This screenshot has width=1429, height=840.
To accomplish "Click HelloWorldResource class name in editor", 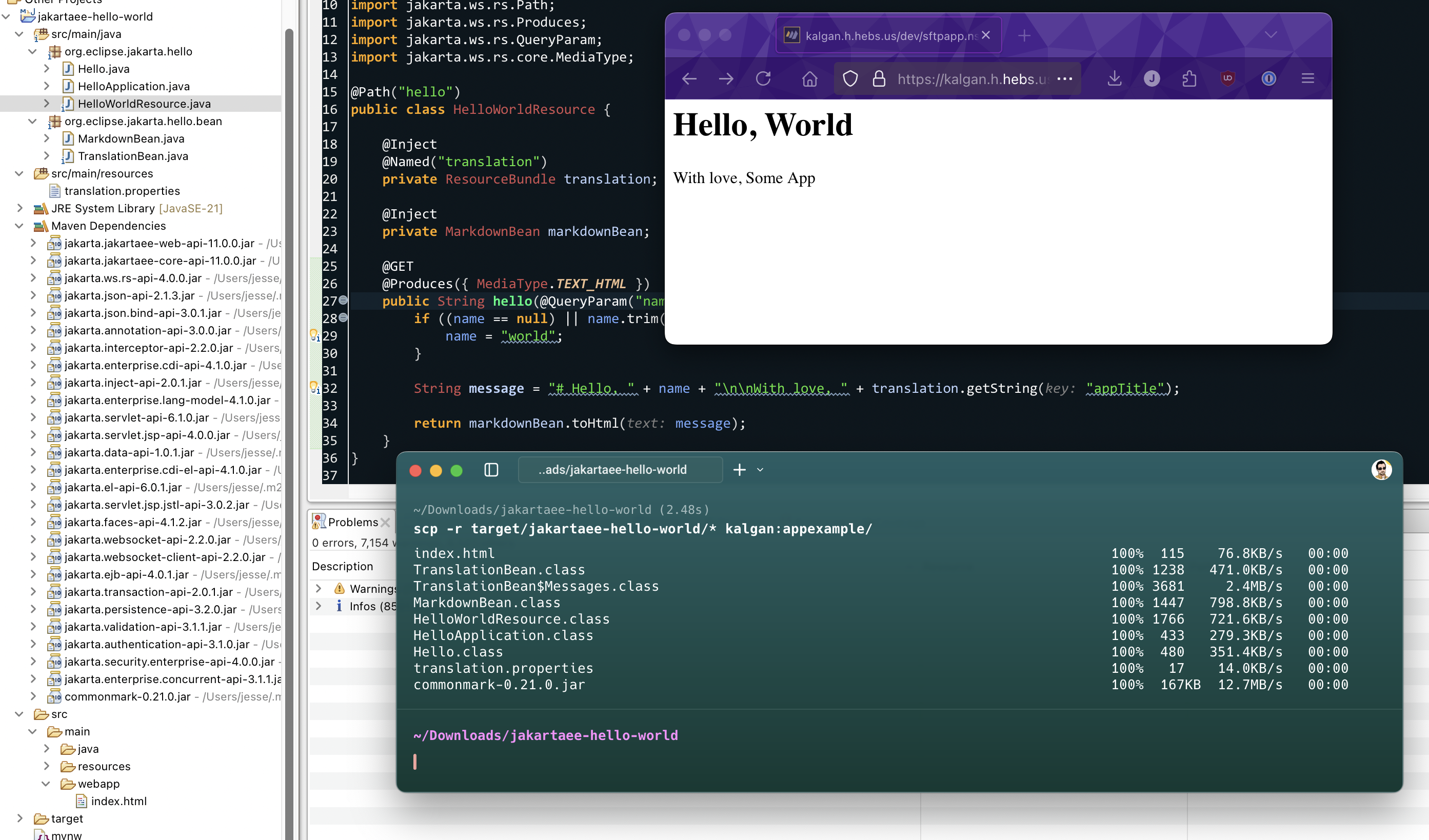I will point(524,109).
